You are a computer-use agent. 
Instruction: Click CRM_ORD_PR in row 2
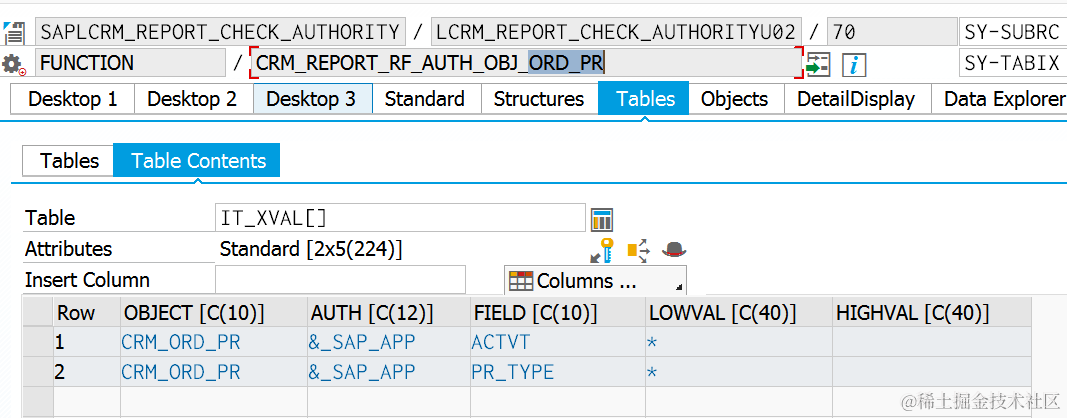[x=214, y=372]
